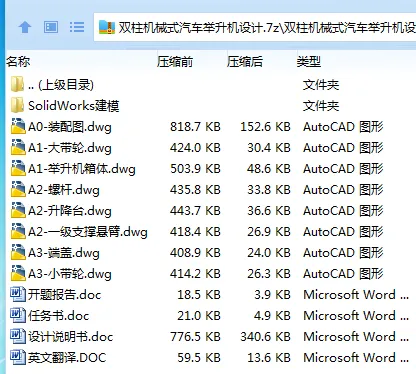Viewport: 416px width, 374px height.
Task: Click the SolidWorks建模 folder name
Action: (x=74, y=106)
